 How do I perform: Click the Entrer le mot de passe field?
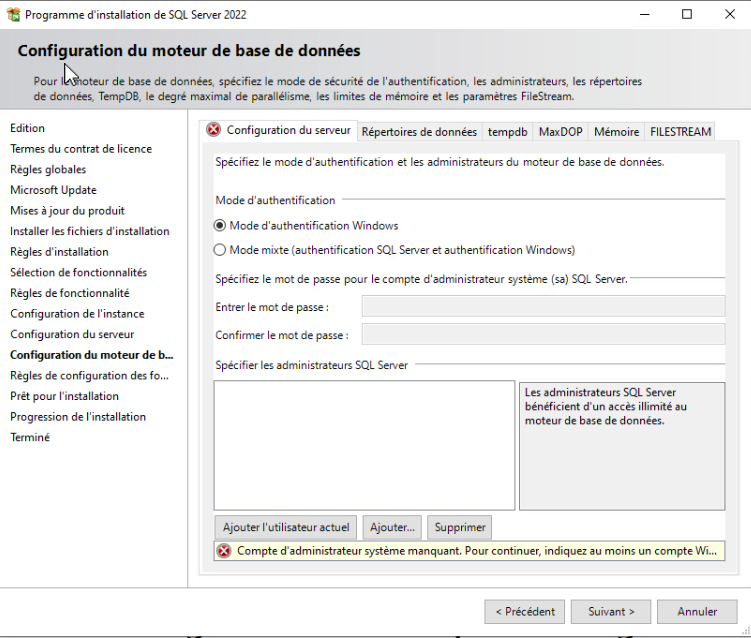pos(543,307)
